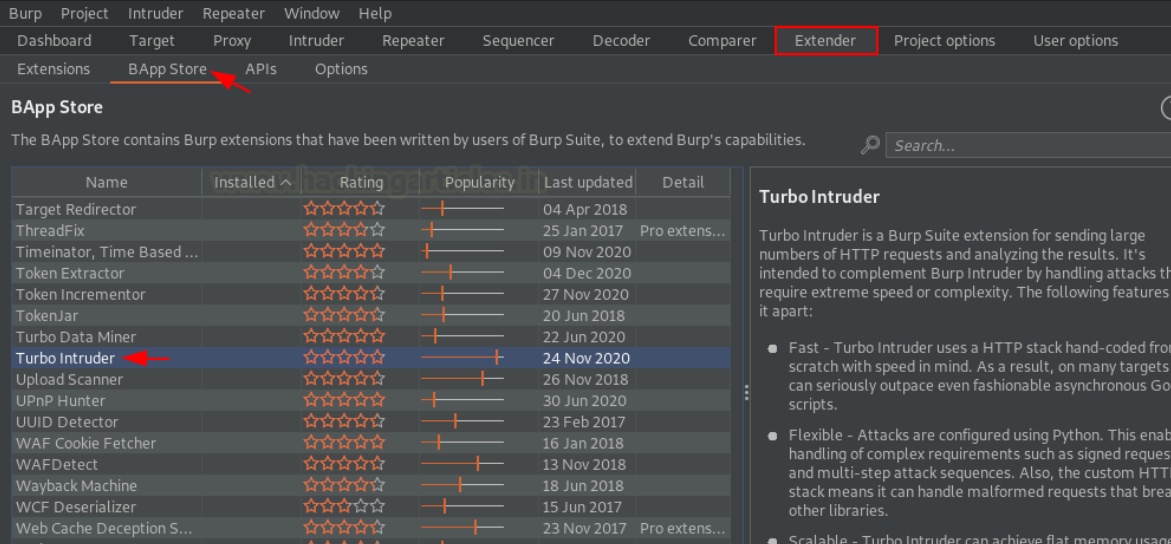Image resolution: width=1171 pixels, height=544 pixels.
Task: Click the magnifier search icon
Action: pos(869,145)
